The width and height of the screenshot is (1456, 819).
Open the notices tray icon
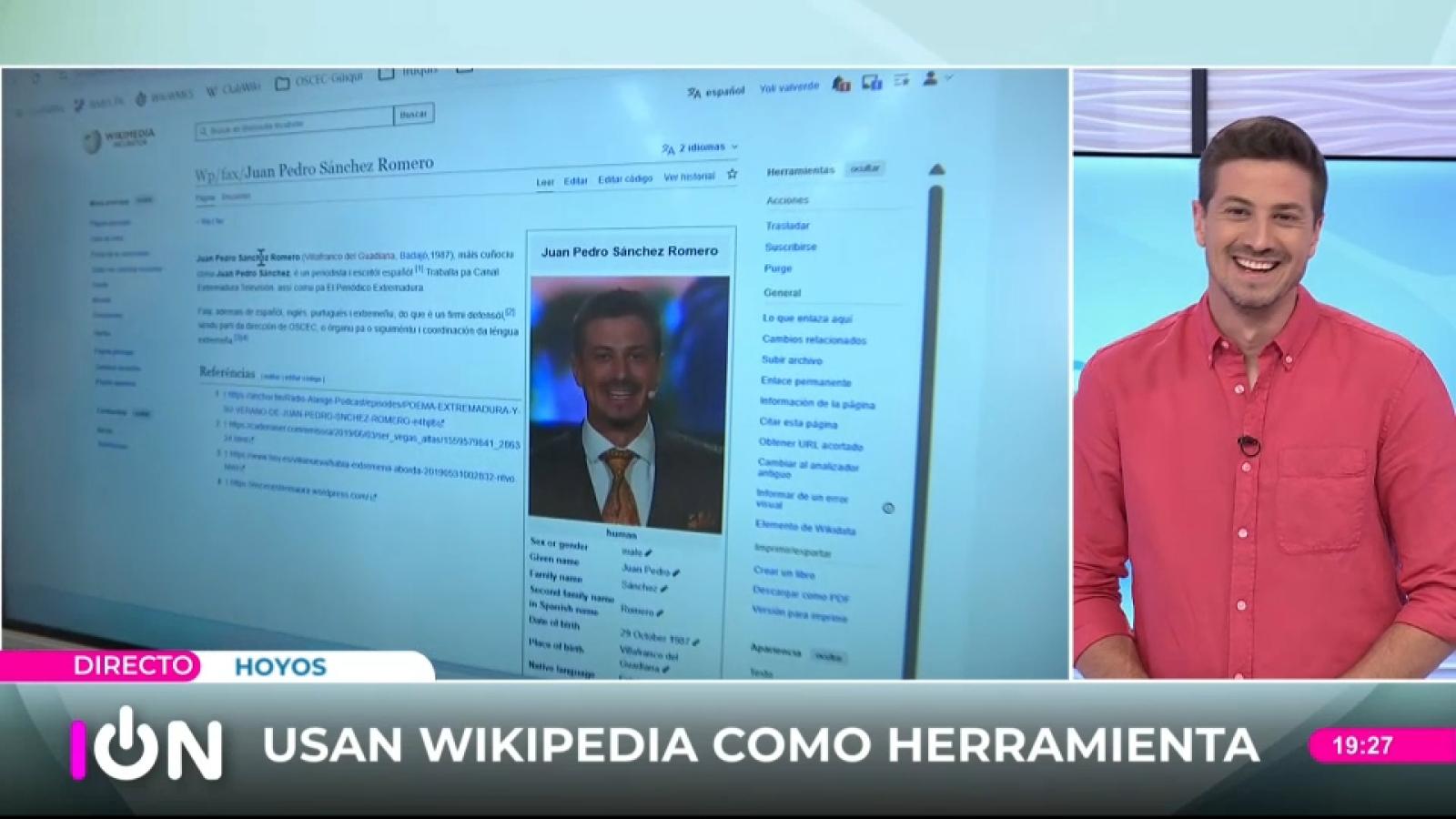pos(872,83)
